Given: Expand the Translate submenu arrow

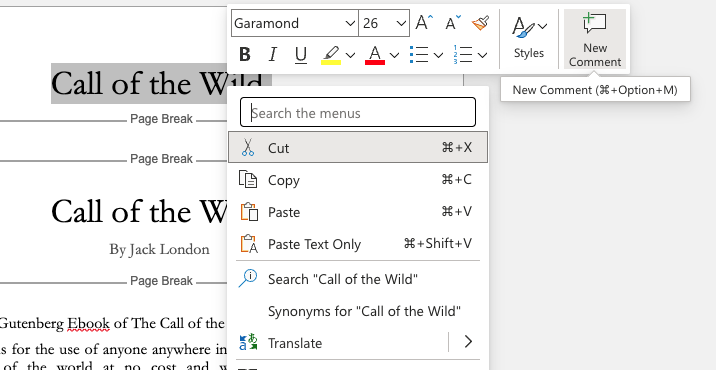Looking at the screenshot, I should click(468, 342).
